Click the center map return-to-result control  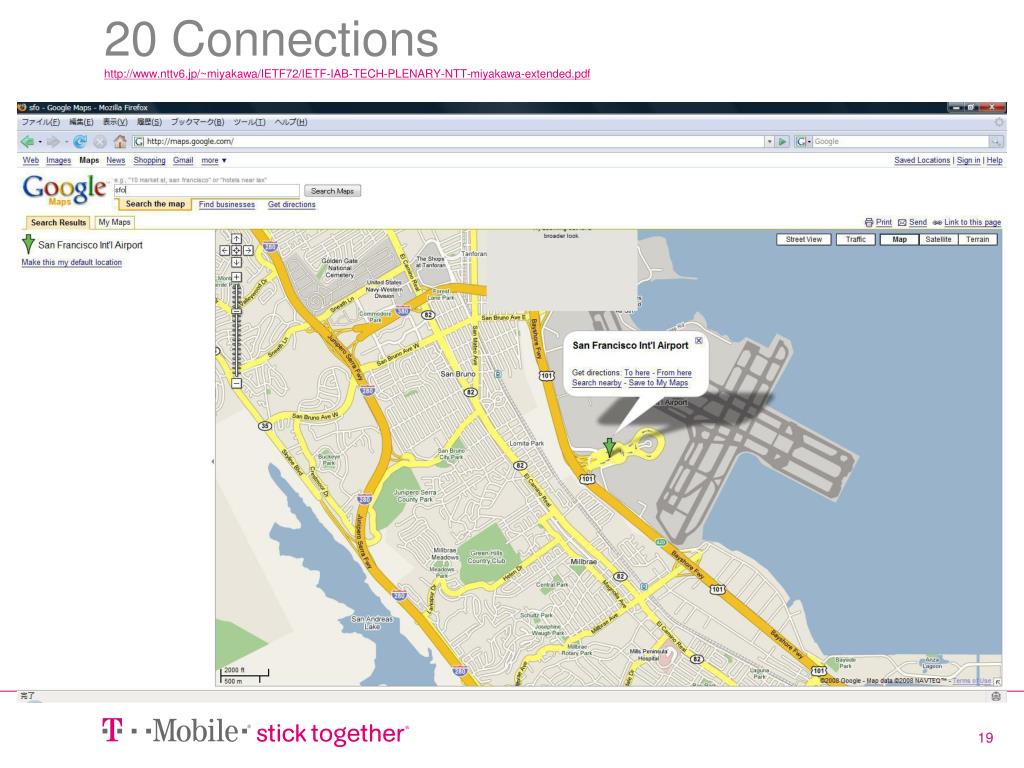pos(236,250)
